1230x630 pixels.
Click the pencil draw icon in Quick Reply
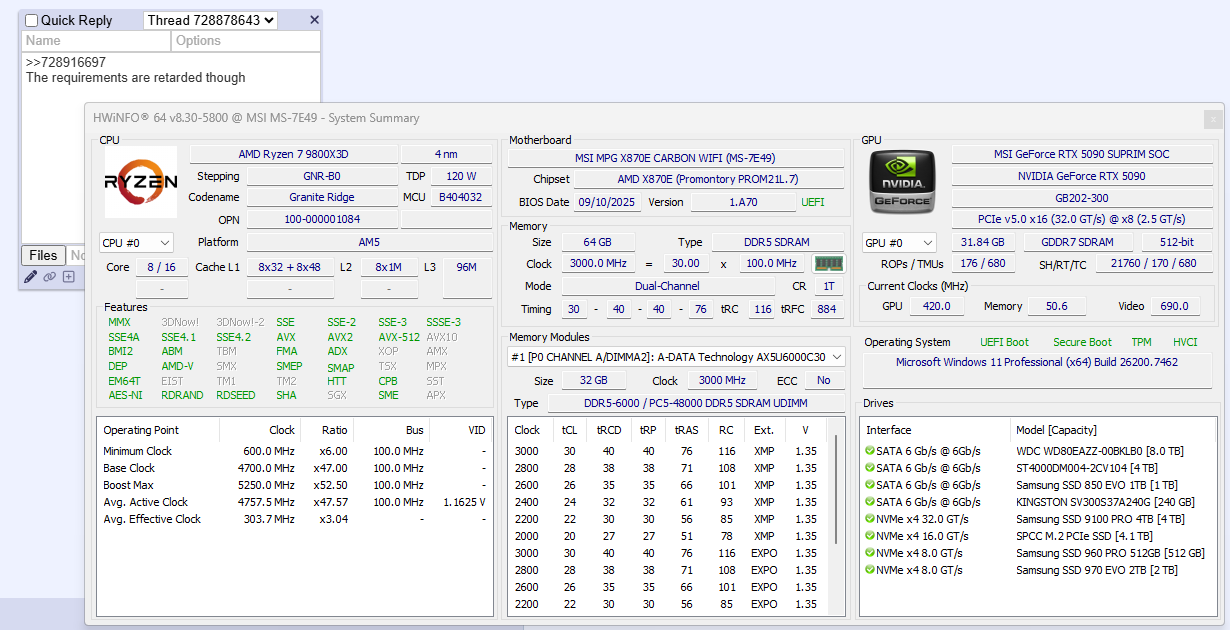tap(30, 277)
